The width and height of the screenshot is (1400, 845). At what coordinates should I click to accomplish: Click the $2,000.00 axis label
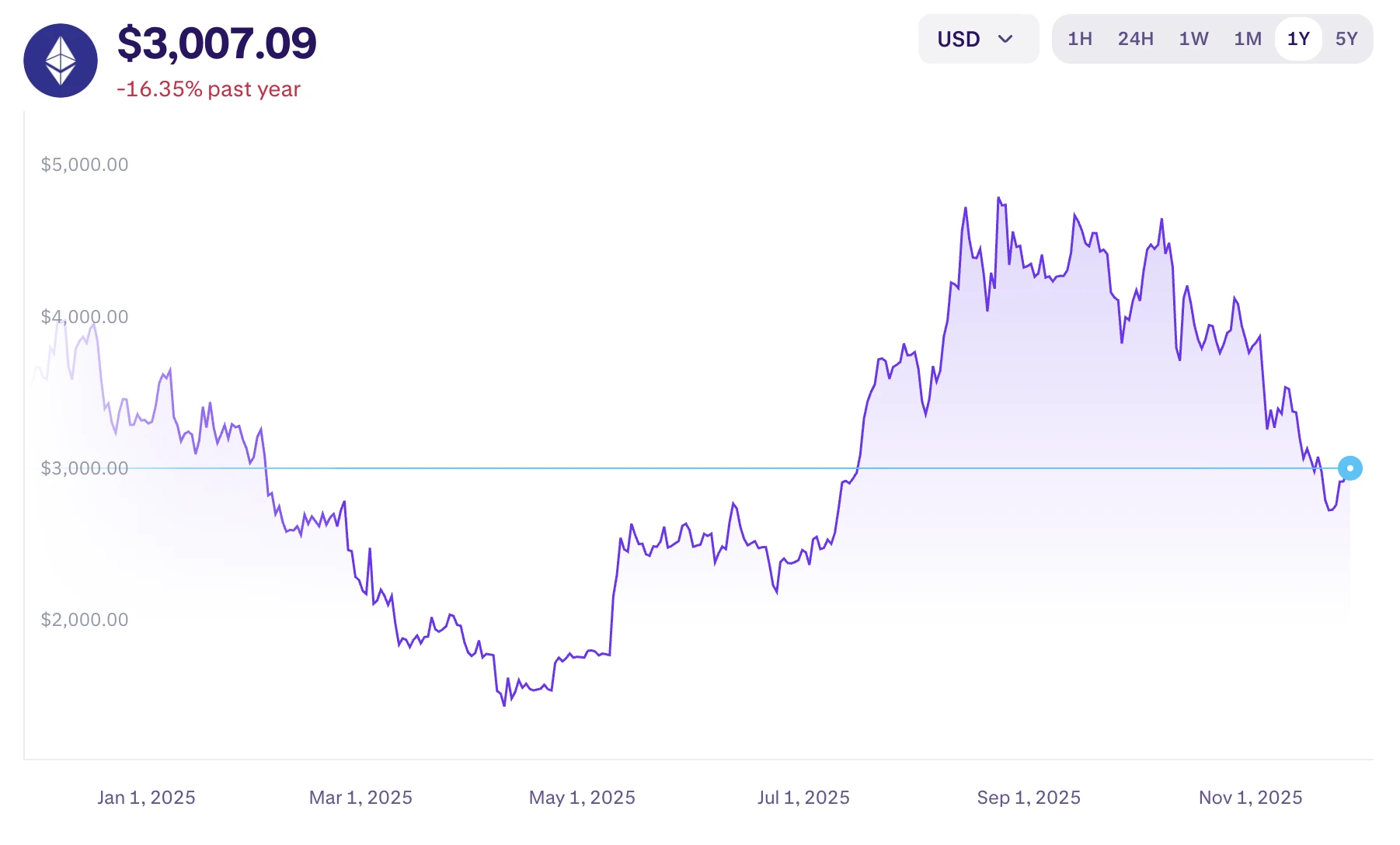(x=85, y=619)
